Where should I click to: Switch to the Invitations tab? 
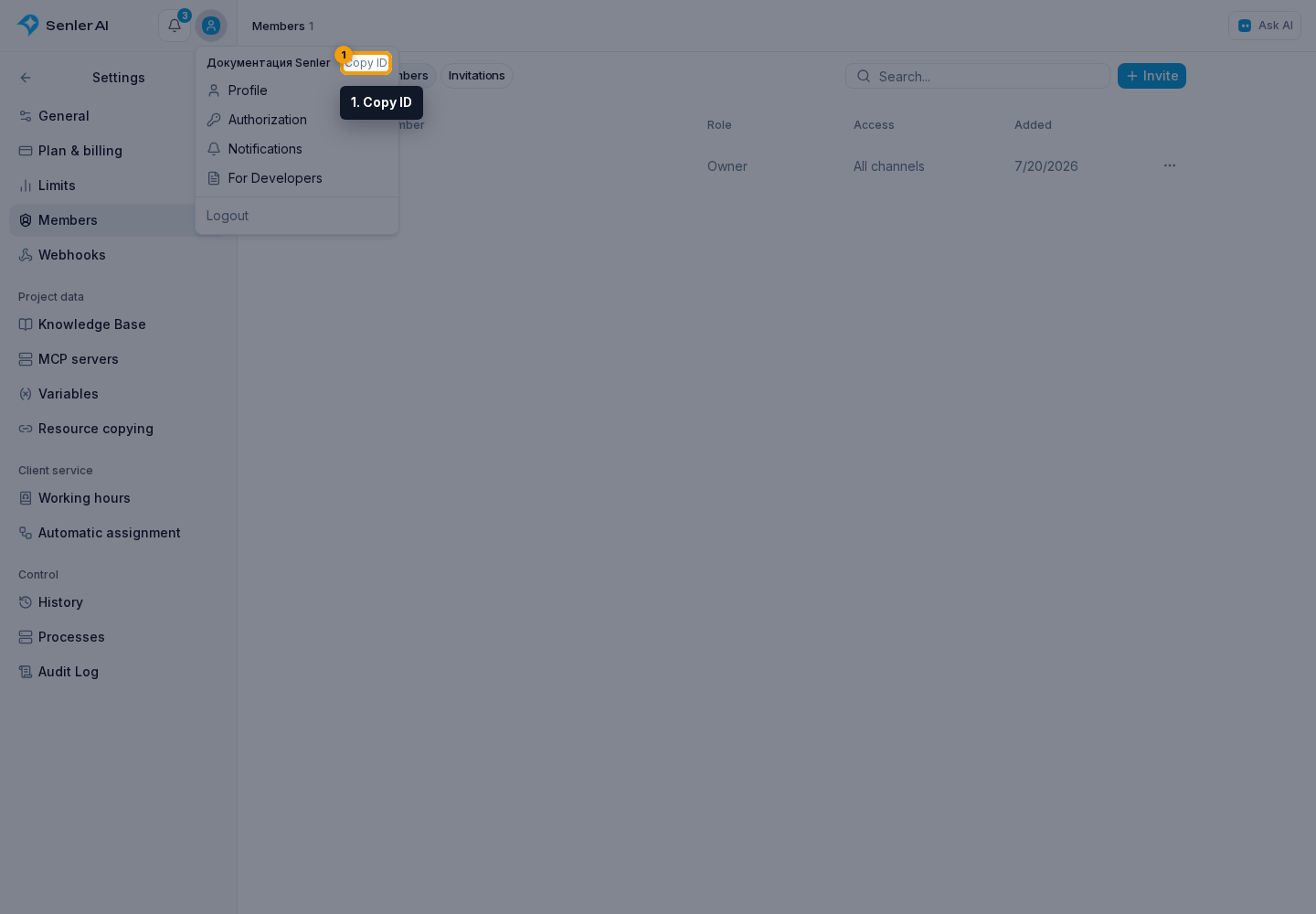[x=477, y=76]
